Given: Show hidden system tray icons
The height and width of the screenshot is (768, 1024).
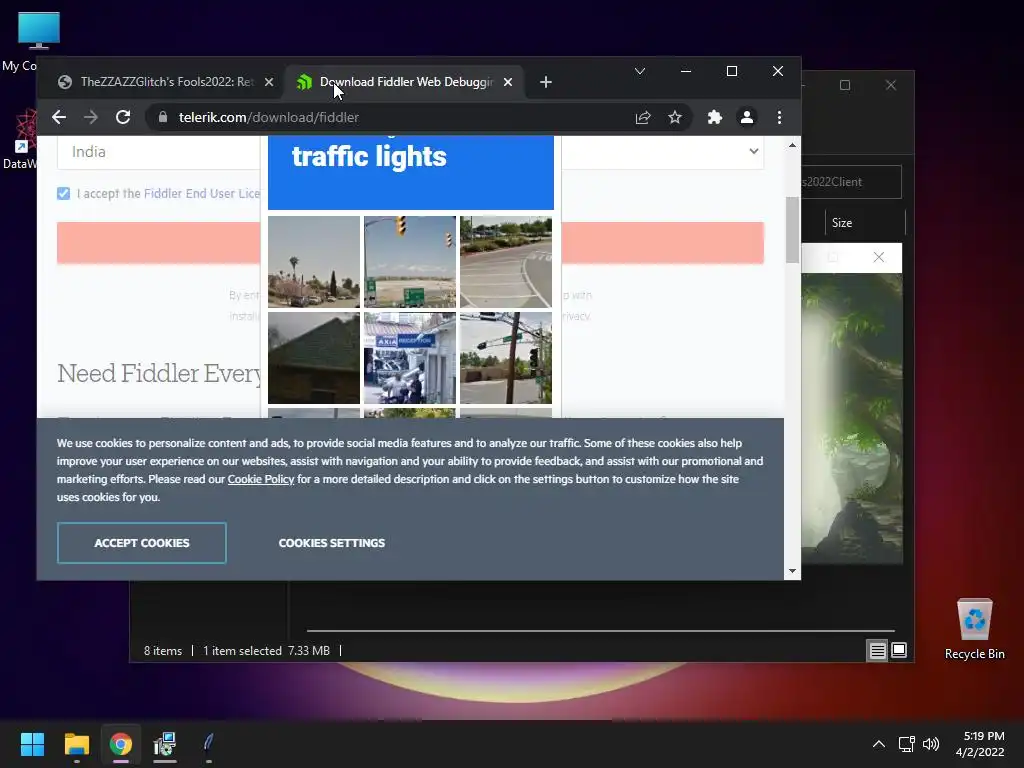Looking at the screenshot, I should [x=879, y=744].
